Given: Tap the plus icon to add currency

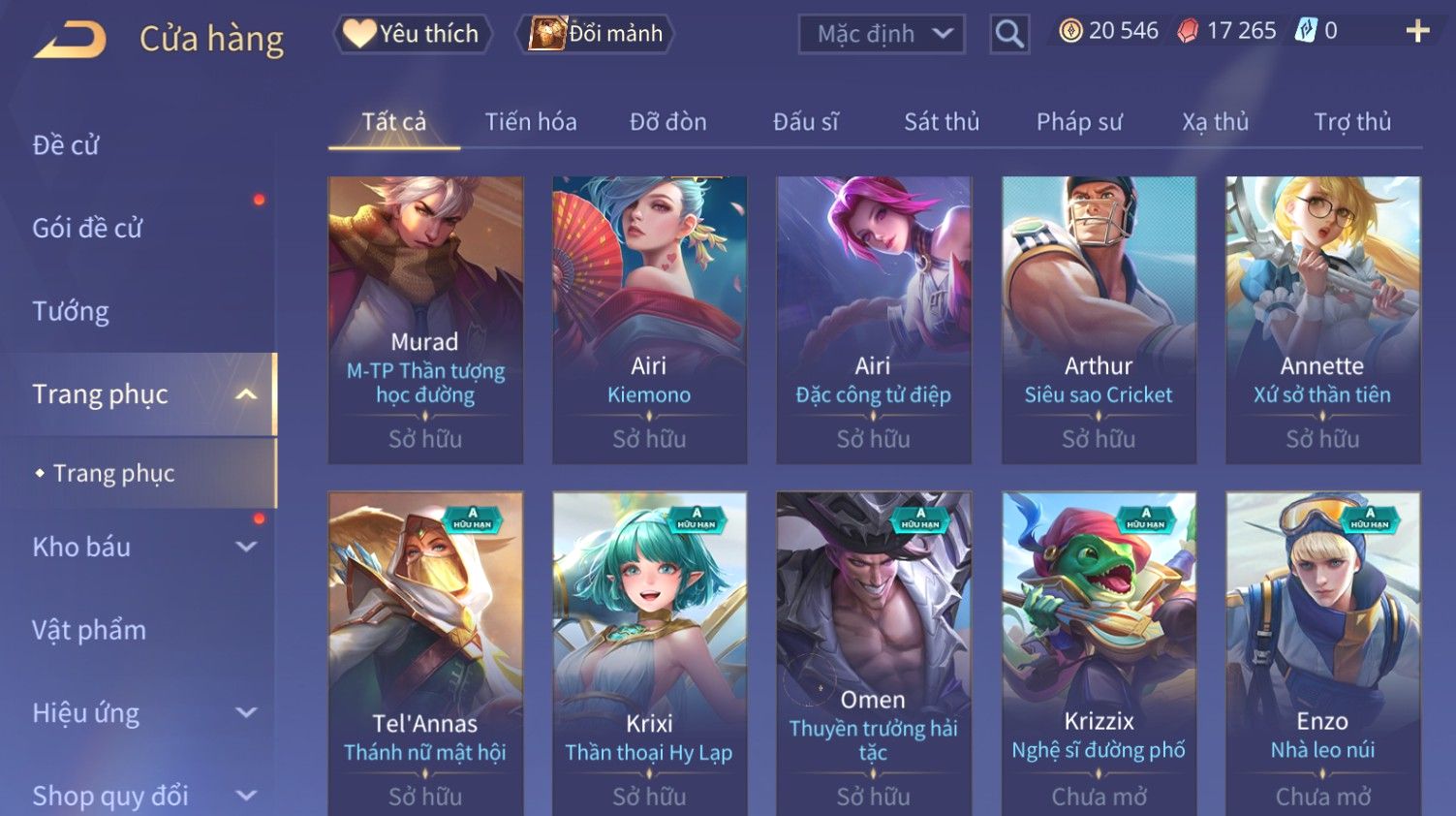Looking at the screenshot, I should 1417,32.
